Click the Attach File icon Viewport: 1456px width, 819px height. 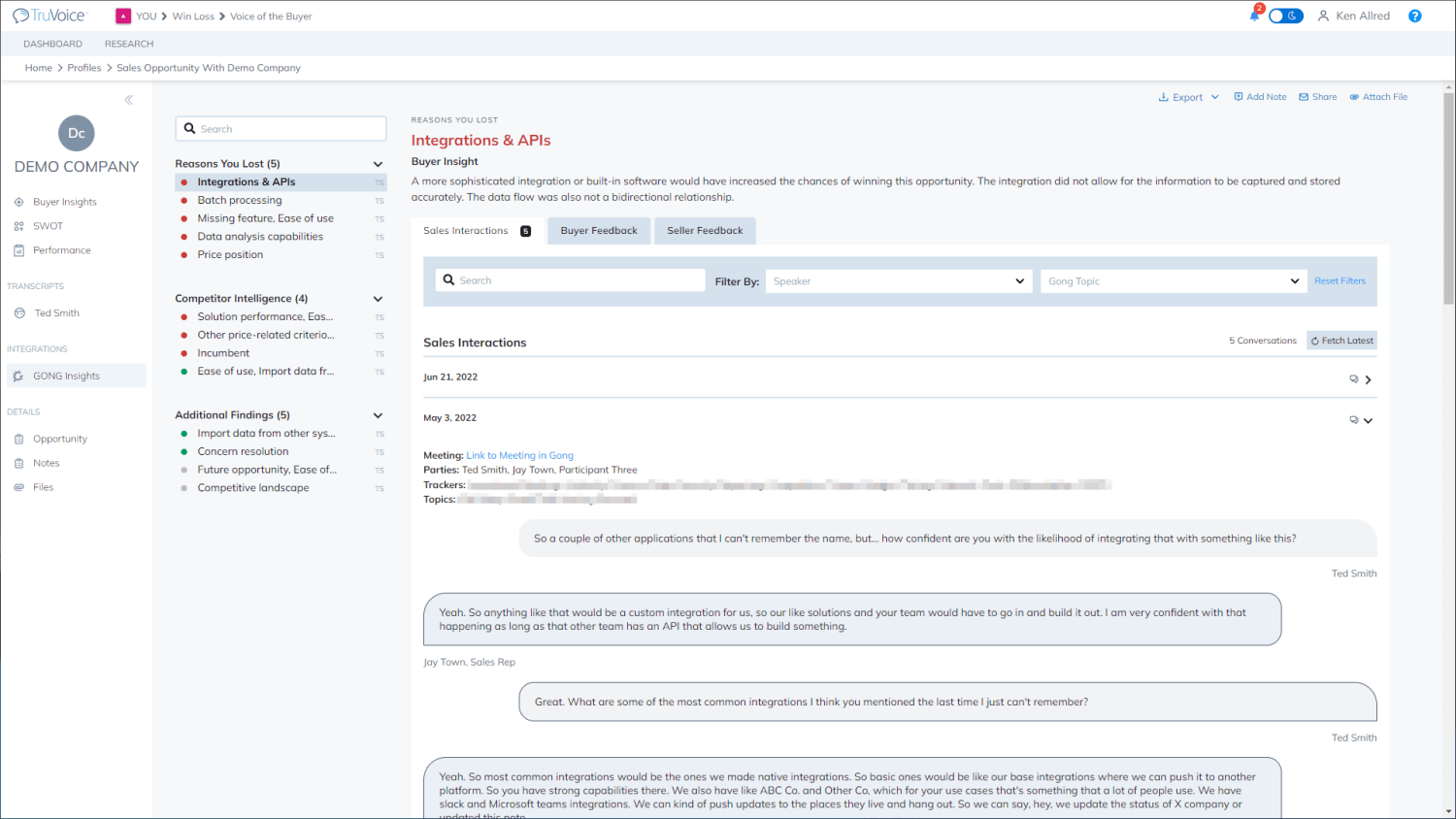click(1354, 97)
